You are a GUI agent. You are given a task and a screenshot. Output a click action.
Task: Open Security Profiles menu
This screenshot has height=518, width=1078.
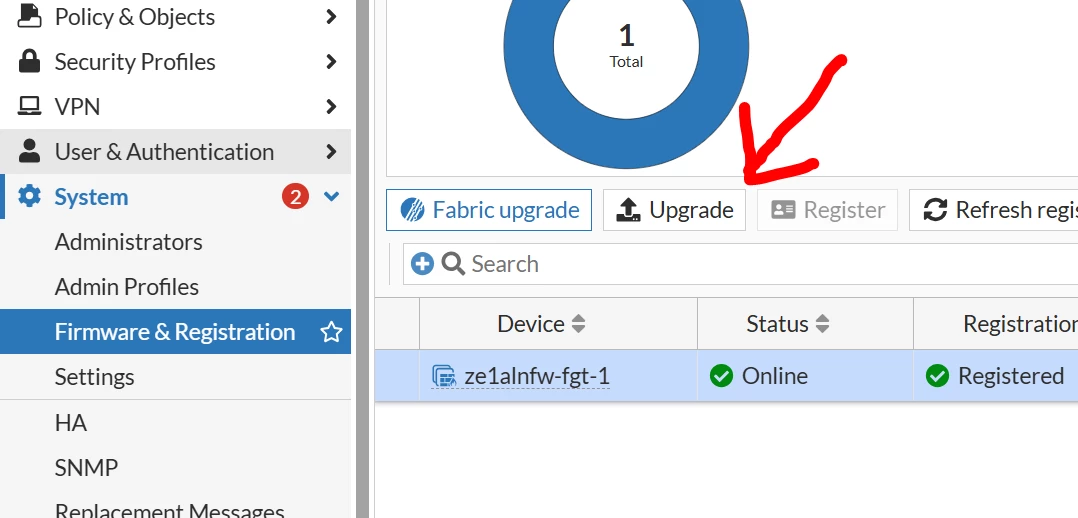pyautogui.click(x=175, y=62)
